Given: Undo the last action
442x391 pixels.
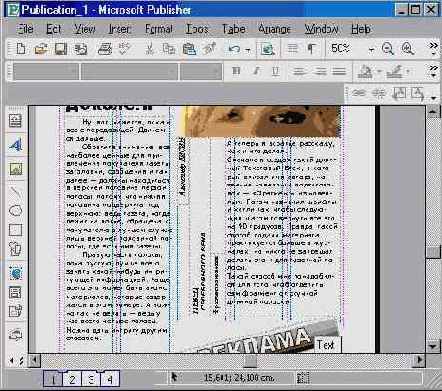Looking at the screenshot, I should [x=234, y=49].
